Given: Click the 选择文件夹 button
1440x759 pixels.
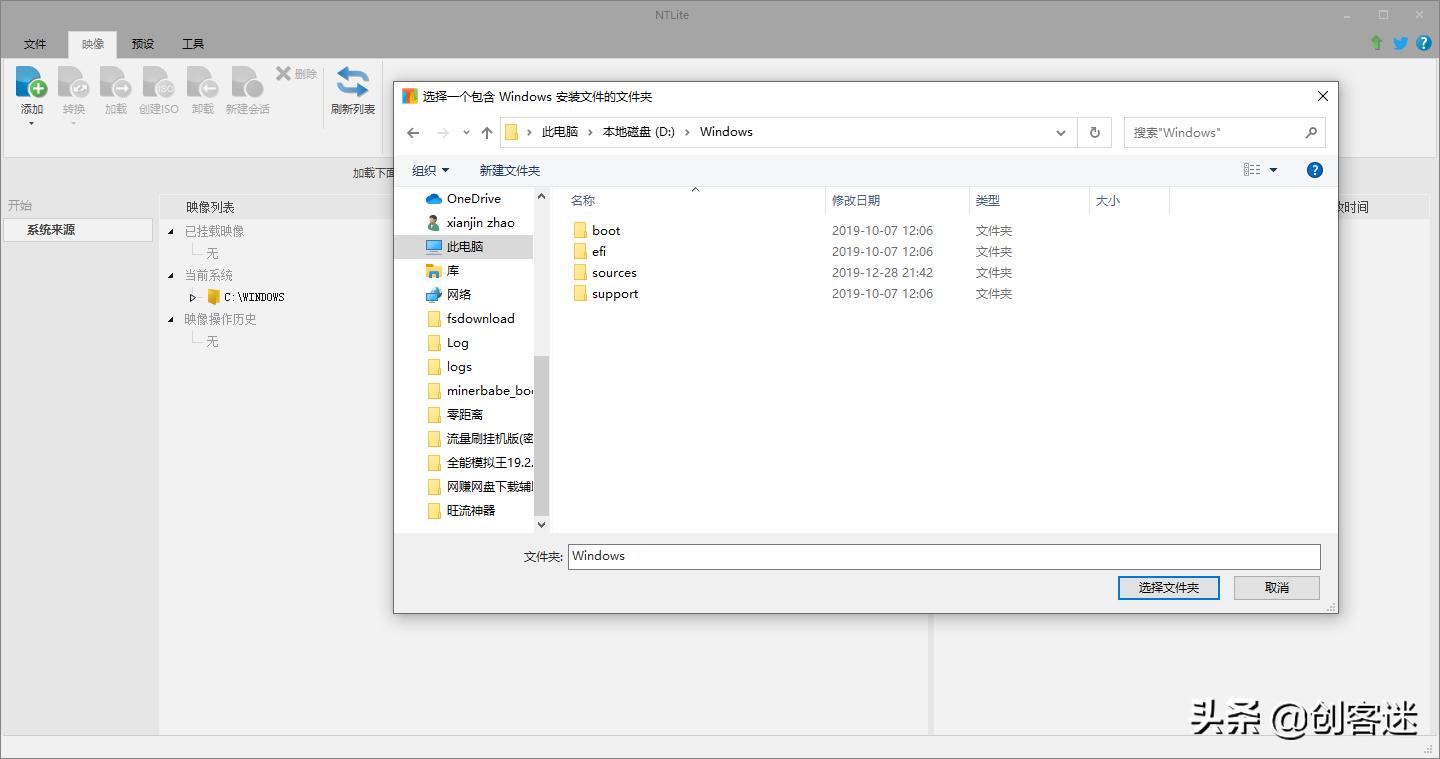Looking at the screenshot, I should tap(1168, 587).
